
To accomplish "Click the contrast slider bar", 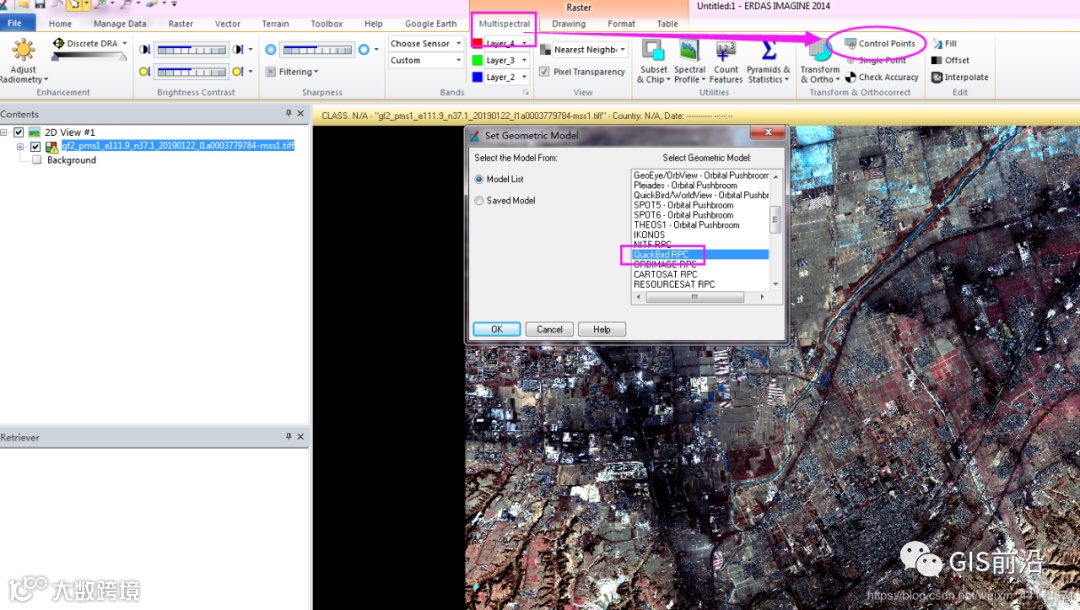I will (191, 50).
